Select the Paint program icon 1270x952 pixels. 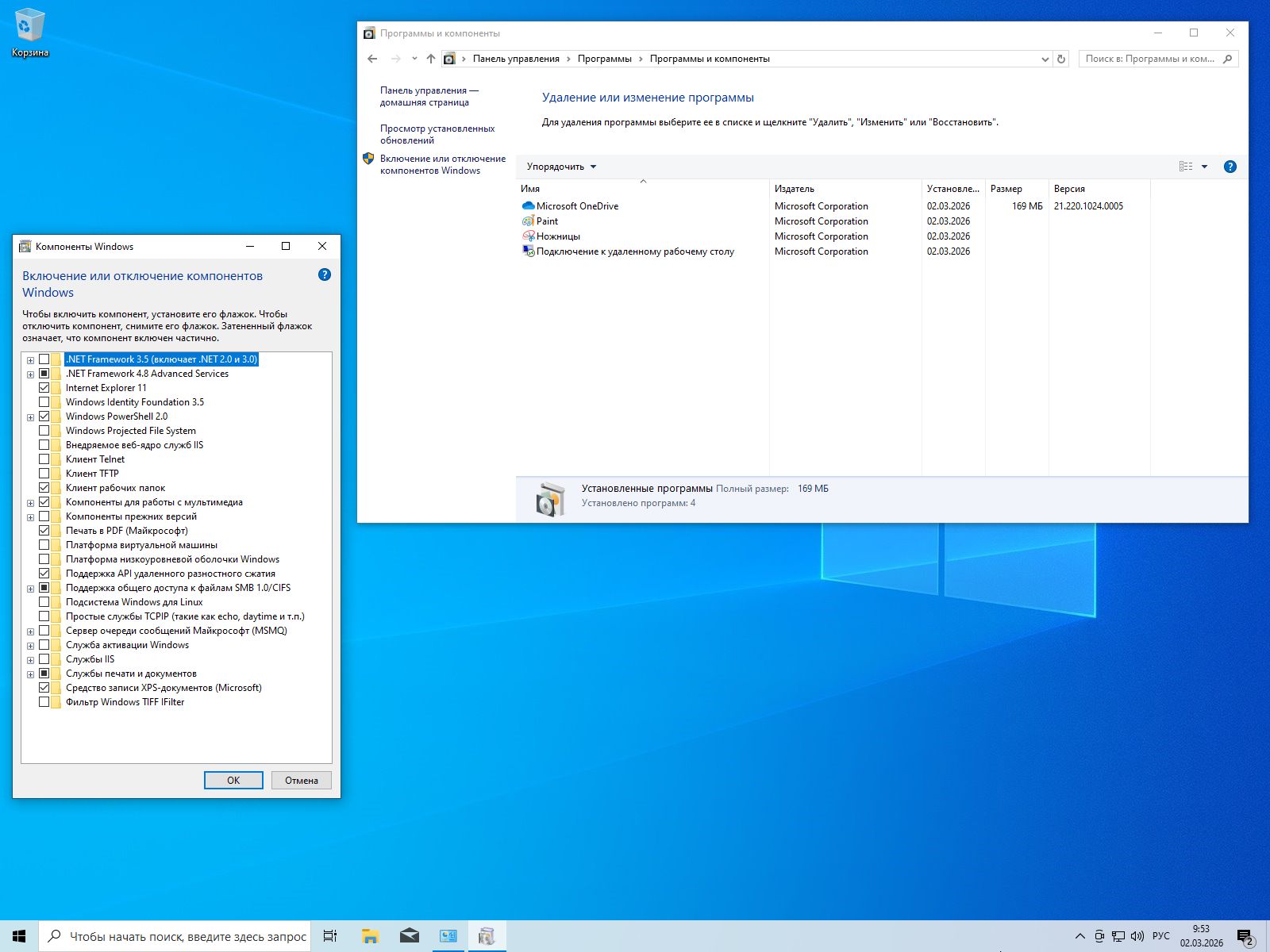[x=529, y=221]
